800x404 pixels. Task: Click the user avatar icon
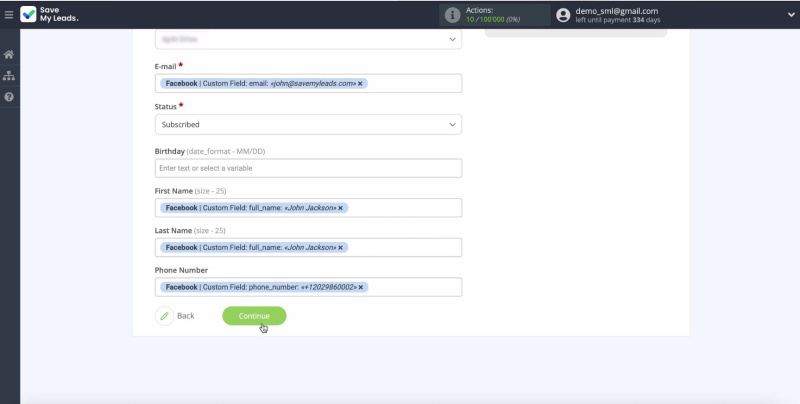tap(563, 15)
